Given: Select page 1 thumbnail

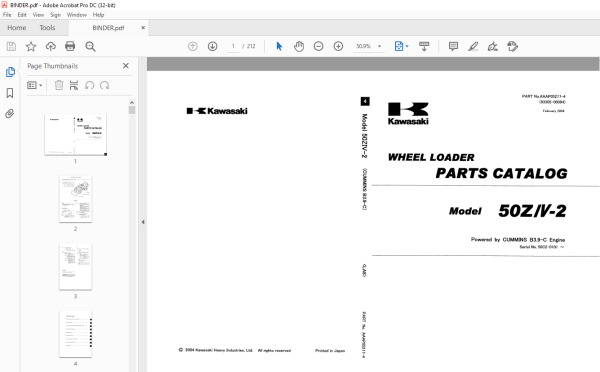Looking at the screenshot, I should [x=75, y=135].
